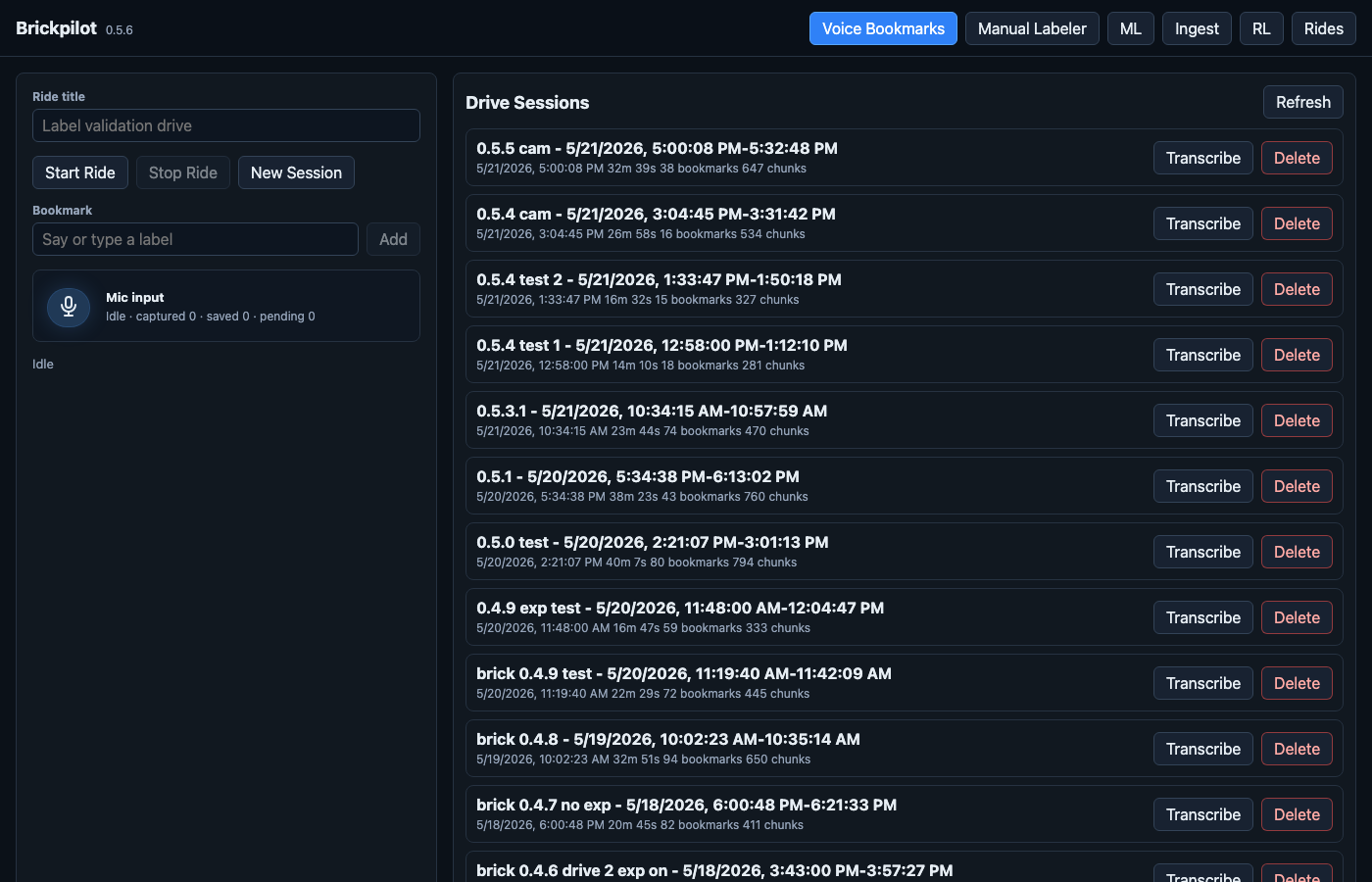This screenshot has height=882, width=1372.
Task: Transcribe the brick 0.4.8 session
Action: 1203,749
